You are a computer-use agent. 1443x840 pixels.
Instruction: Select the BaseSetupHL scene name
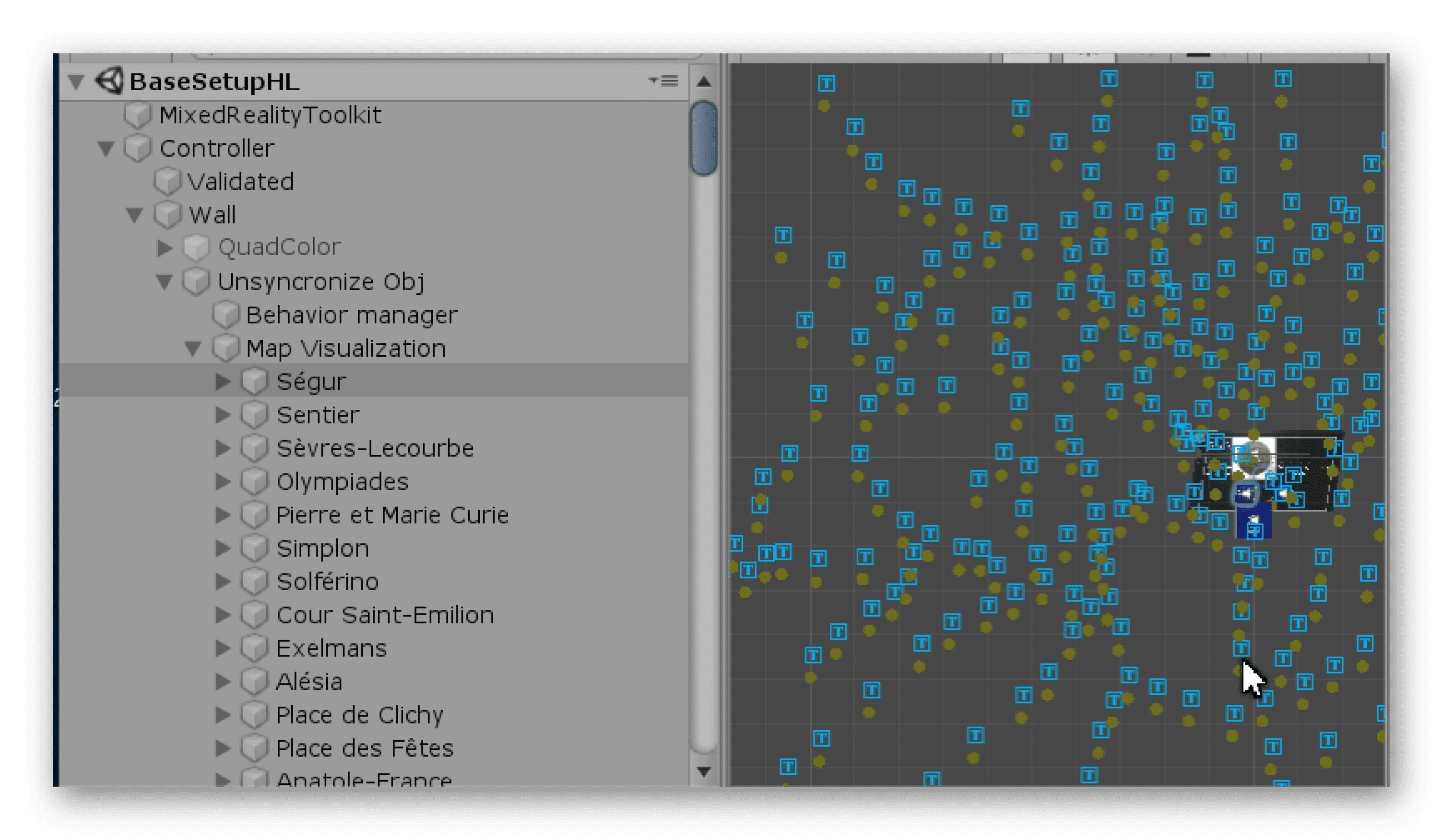pyautogui.click(x=215, y=82)
